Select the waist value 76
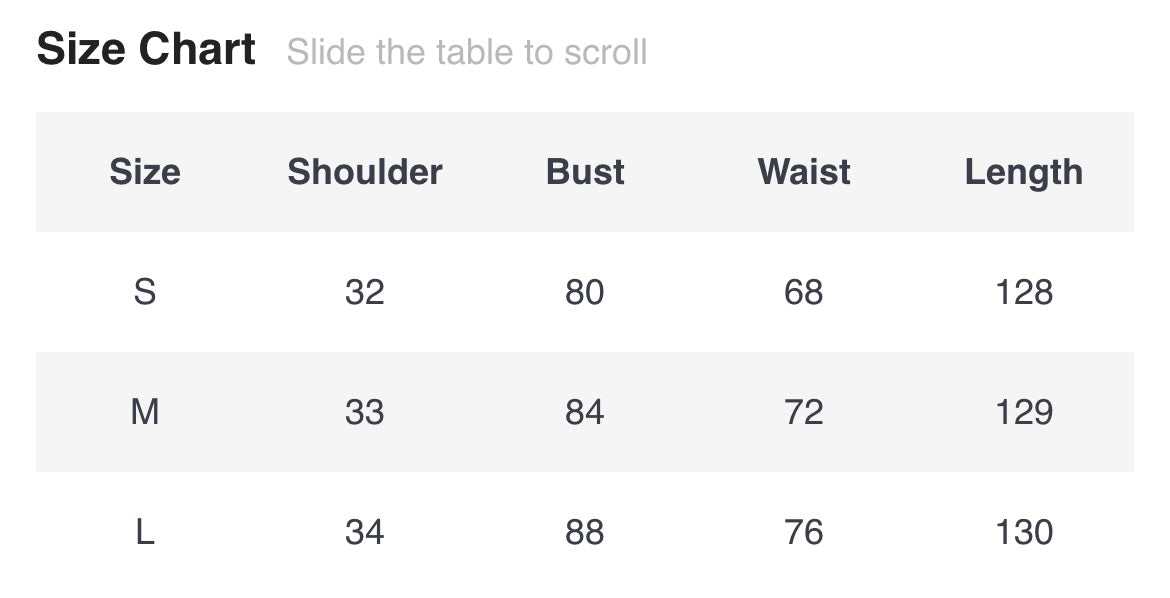Screen dimensions: 1170x598 tap(804, 532)
